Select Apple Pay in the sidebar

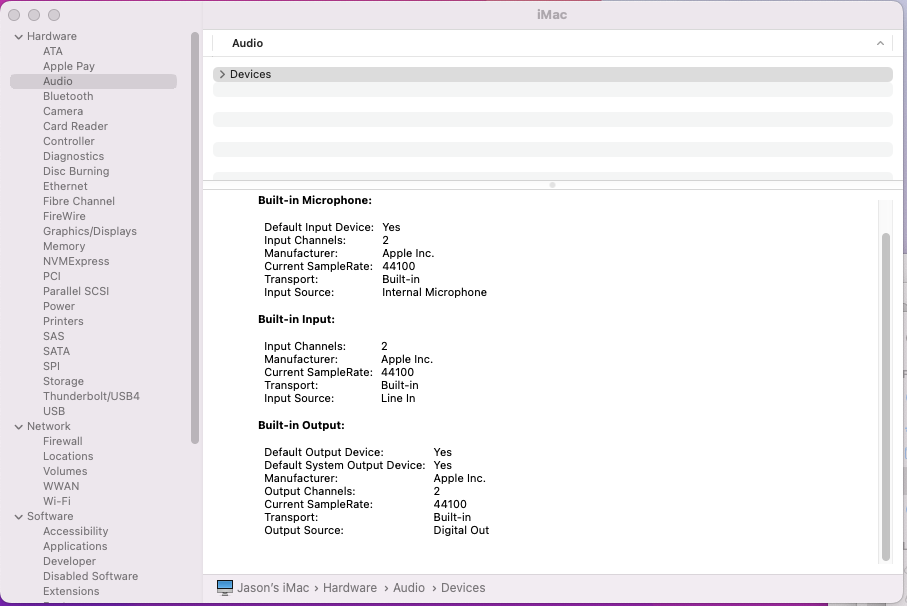[x=69, y=66]
